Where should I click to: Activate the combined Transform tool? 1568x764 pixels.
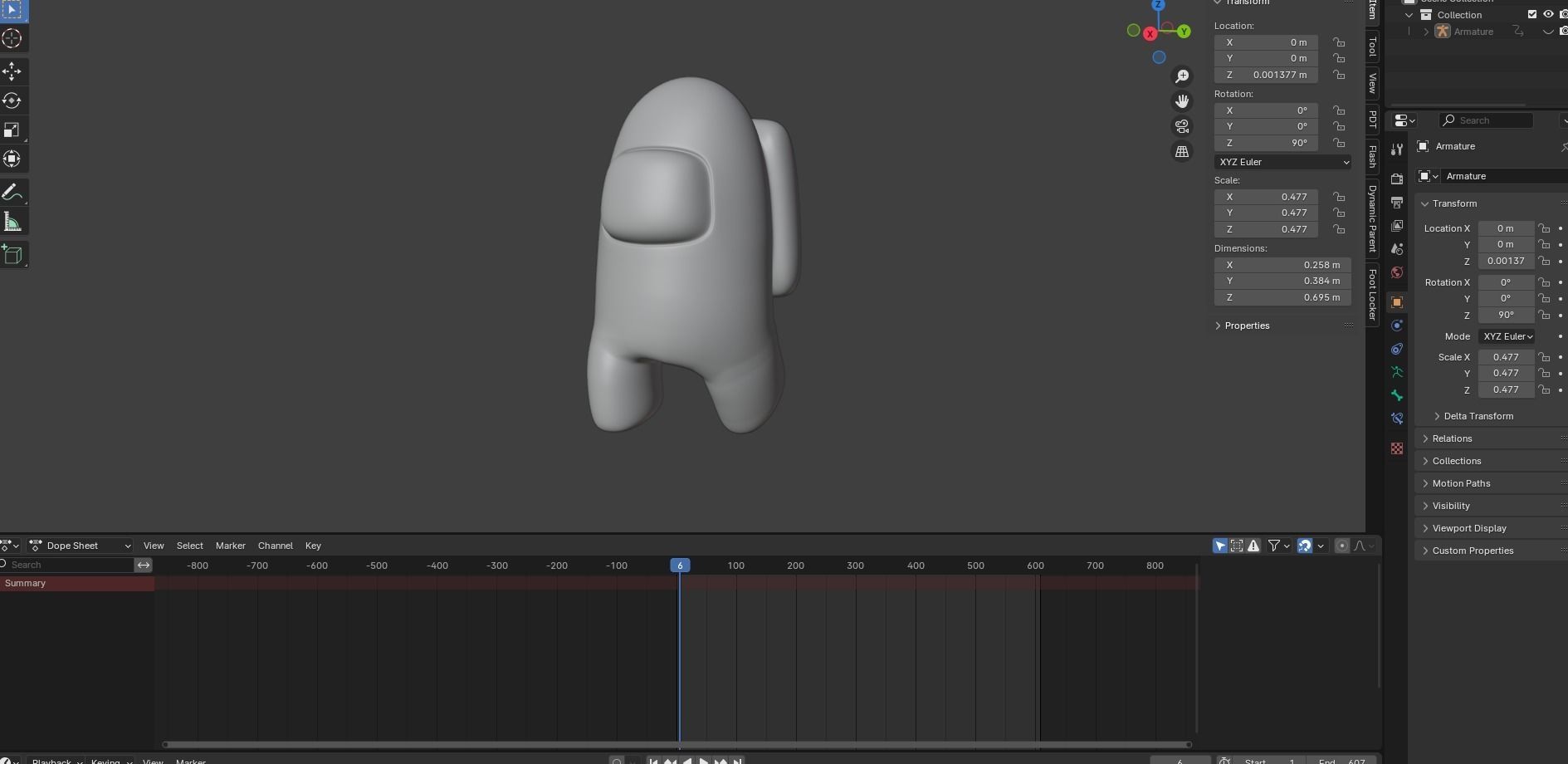point(12,159)
